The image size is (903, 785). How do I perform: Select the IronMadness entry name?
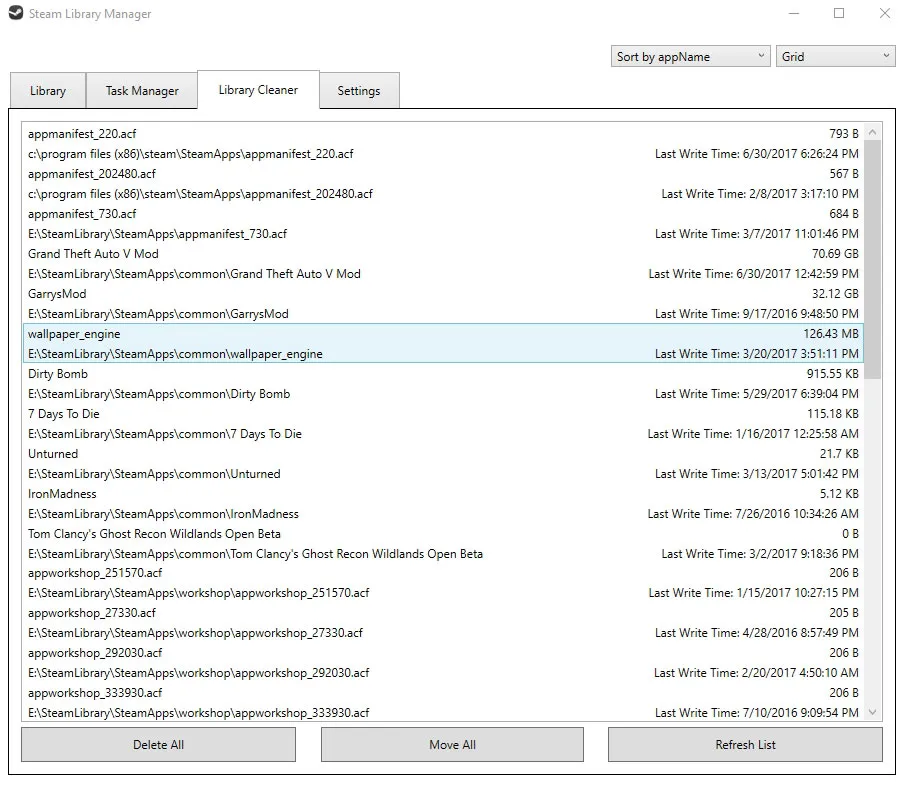[62, 494]
